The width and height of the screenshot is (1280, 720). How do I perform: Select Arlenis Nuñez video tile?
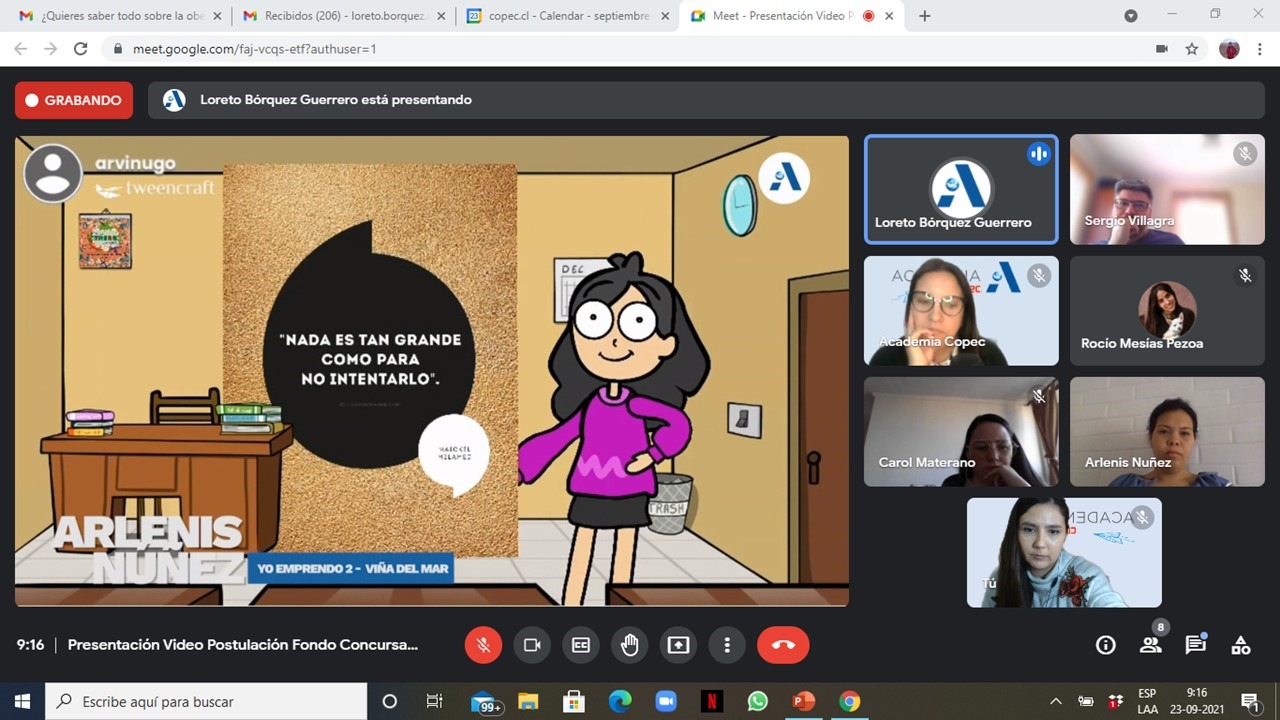point(1167,432)
